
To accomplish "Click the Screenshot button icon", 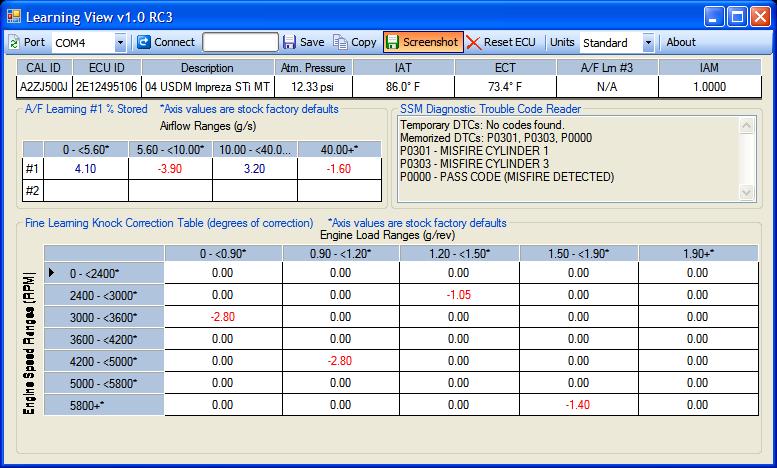I will pyautogui.click(x=393, y=43).
